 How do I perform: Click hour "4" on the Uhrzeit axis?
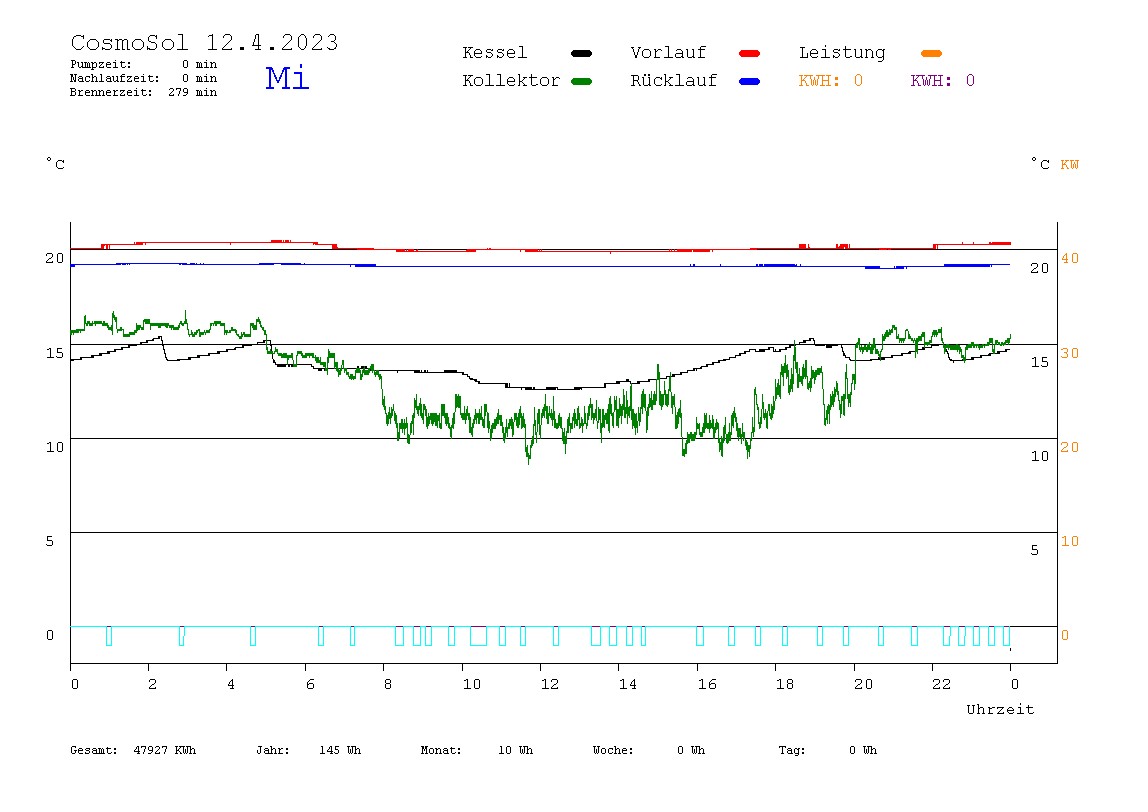pyautogui.click(x=231, y=685)
